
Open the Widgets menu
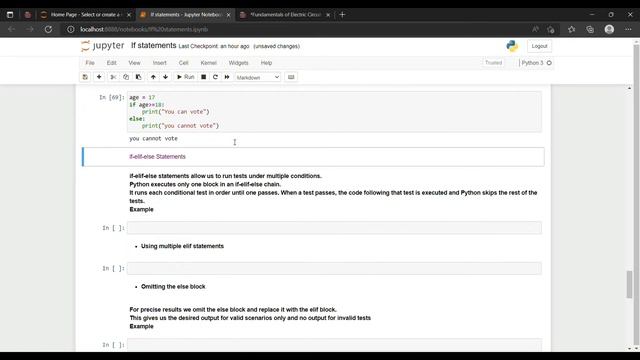[x=238, y=63]
